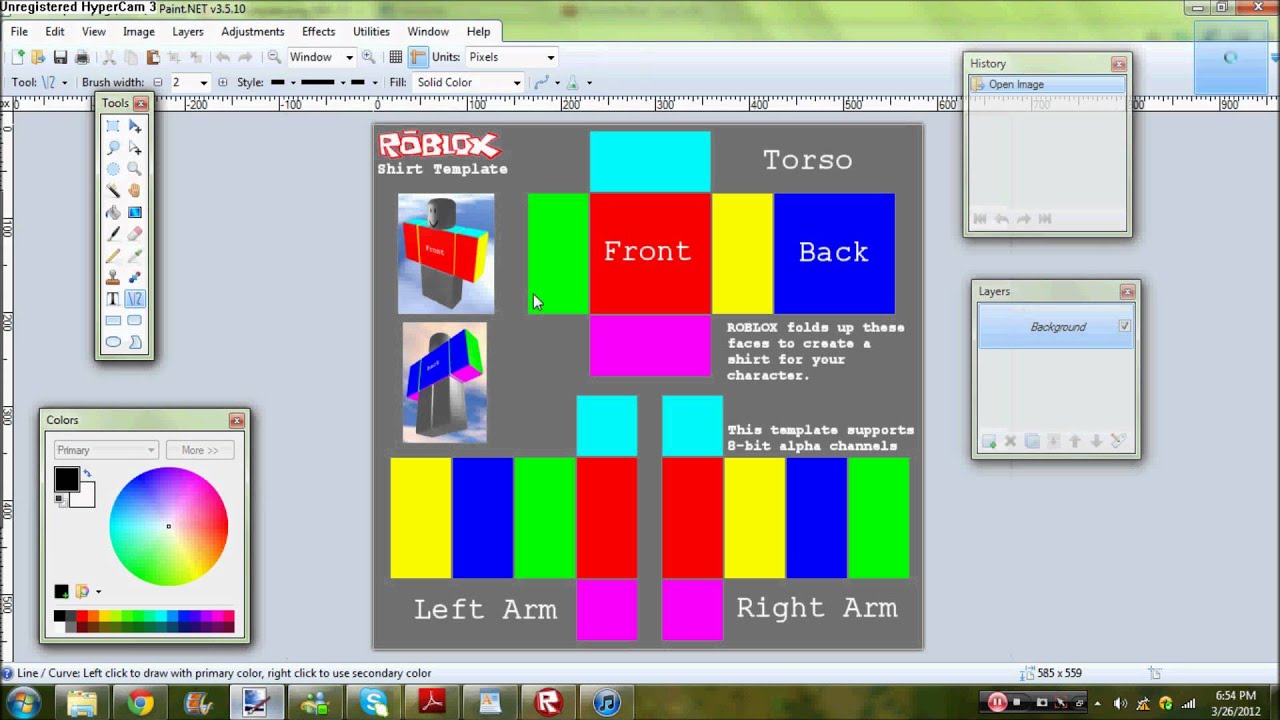Select the Zoom tool in Tools panel
The width and height of the screenshot is (1280, 720).
coord(134,169)
